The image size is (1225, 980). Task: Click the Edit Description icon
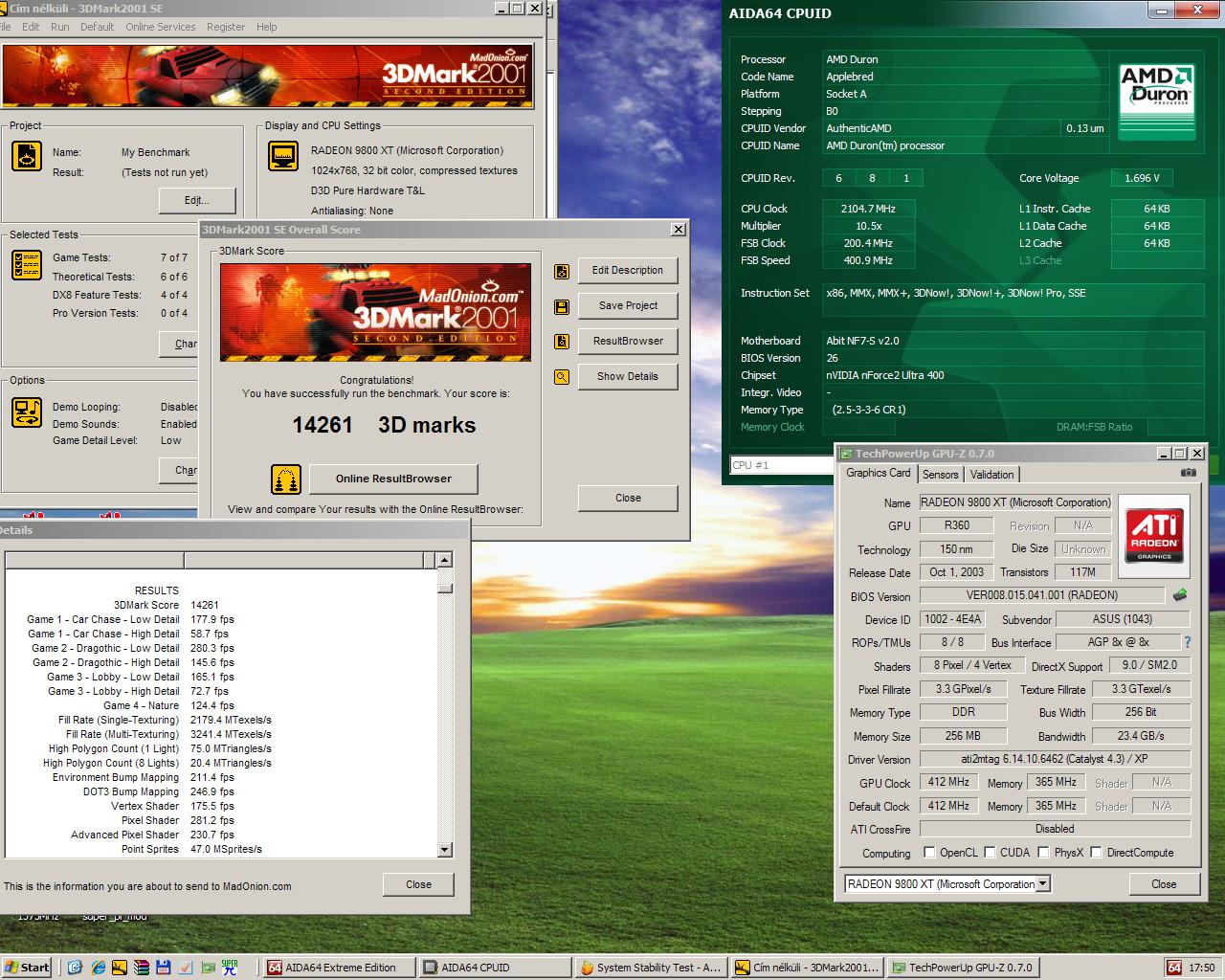562,271
